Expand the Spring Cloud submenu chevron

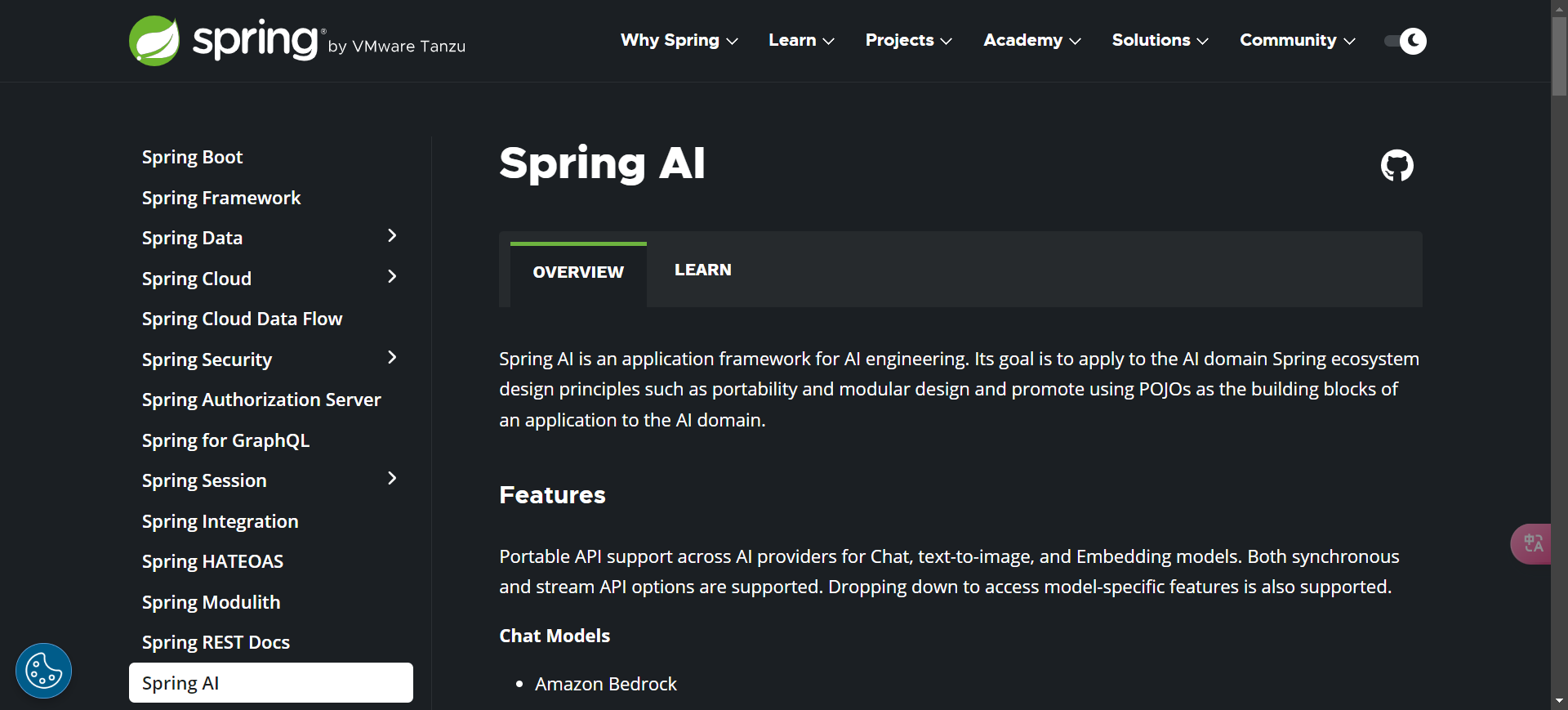pyautogui.click(x=393, y=276)
